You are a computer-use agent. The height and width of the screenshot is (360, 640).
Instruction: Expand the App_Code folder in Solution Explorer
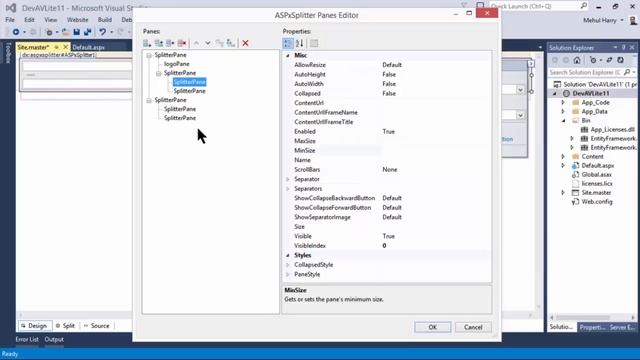pyautogui.click(x=563, y=102)
